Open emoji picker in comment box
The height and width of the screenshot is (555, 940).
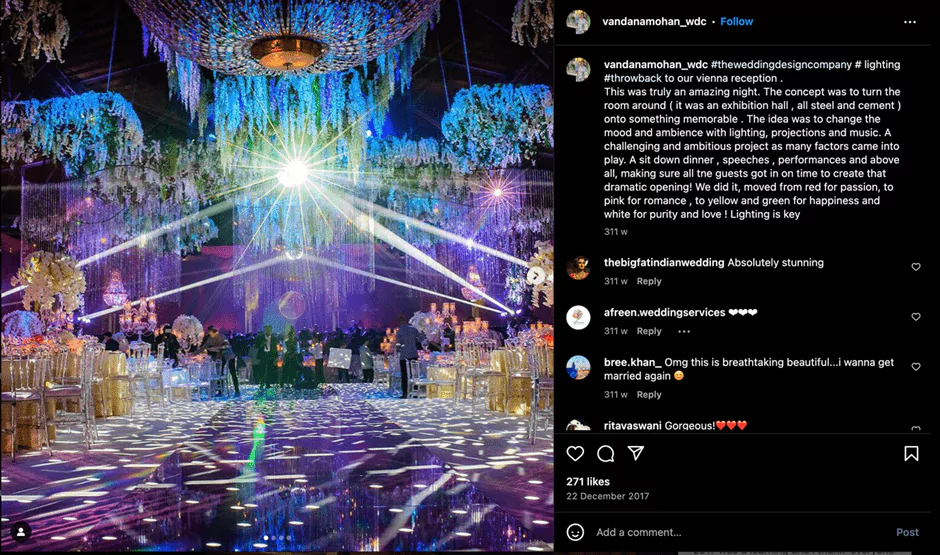[x=575, y=532]
